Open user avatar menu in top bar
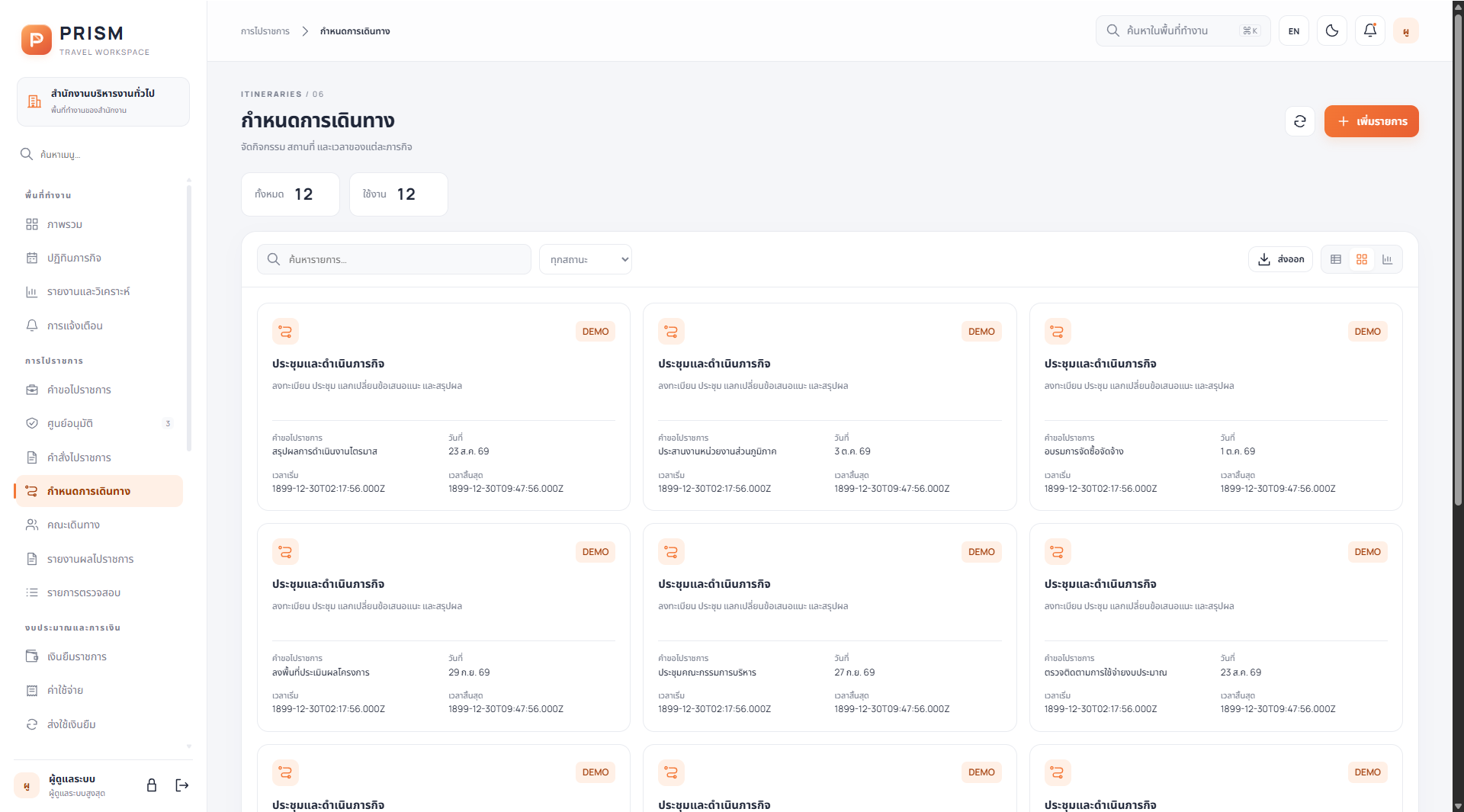This screenshot has height=812, width=1464. coord(1406,30)
